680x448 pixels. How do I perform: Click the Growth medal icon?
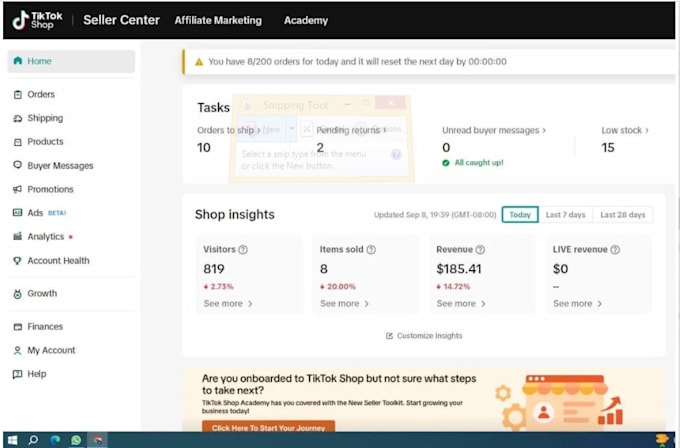click(x=17, y=294)
